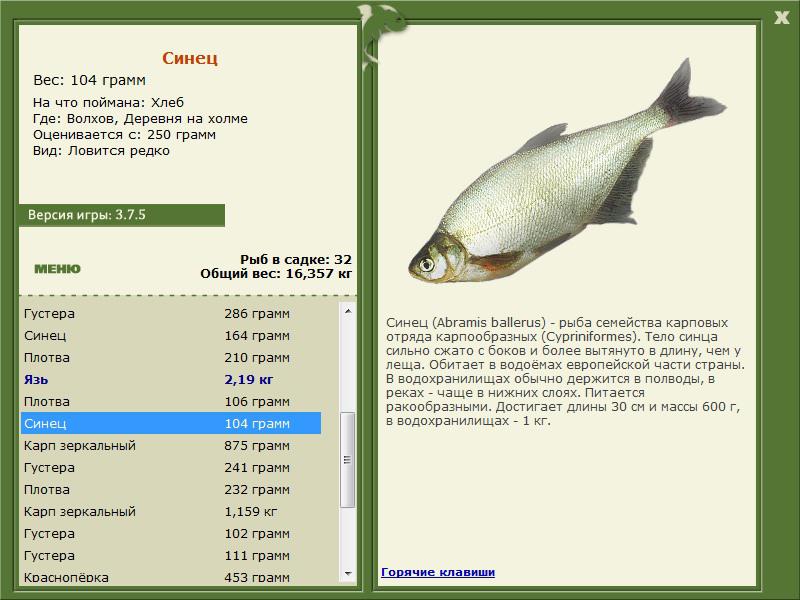This screenshot has height=600, width=800.
Task: Open the Горячие клавиши link
Action: click(438, 572)
